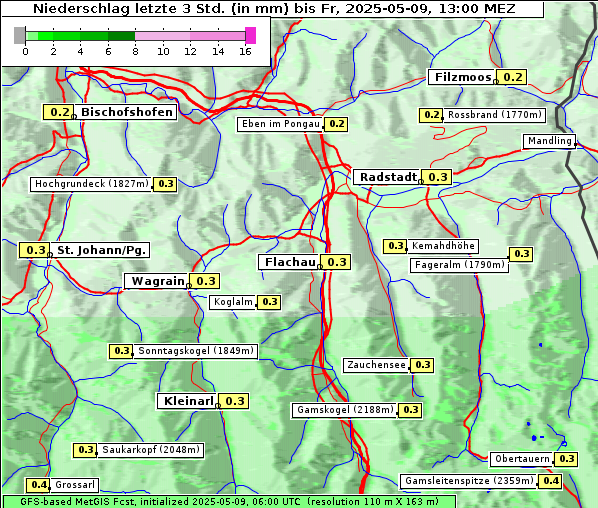This screenshot has height=508, width=598.
Task: Click the Radstadt place label
Action: tap(387, 177)
